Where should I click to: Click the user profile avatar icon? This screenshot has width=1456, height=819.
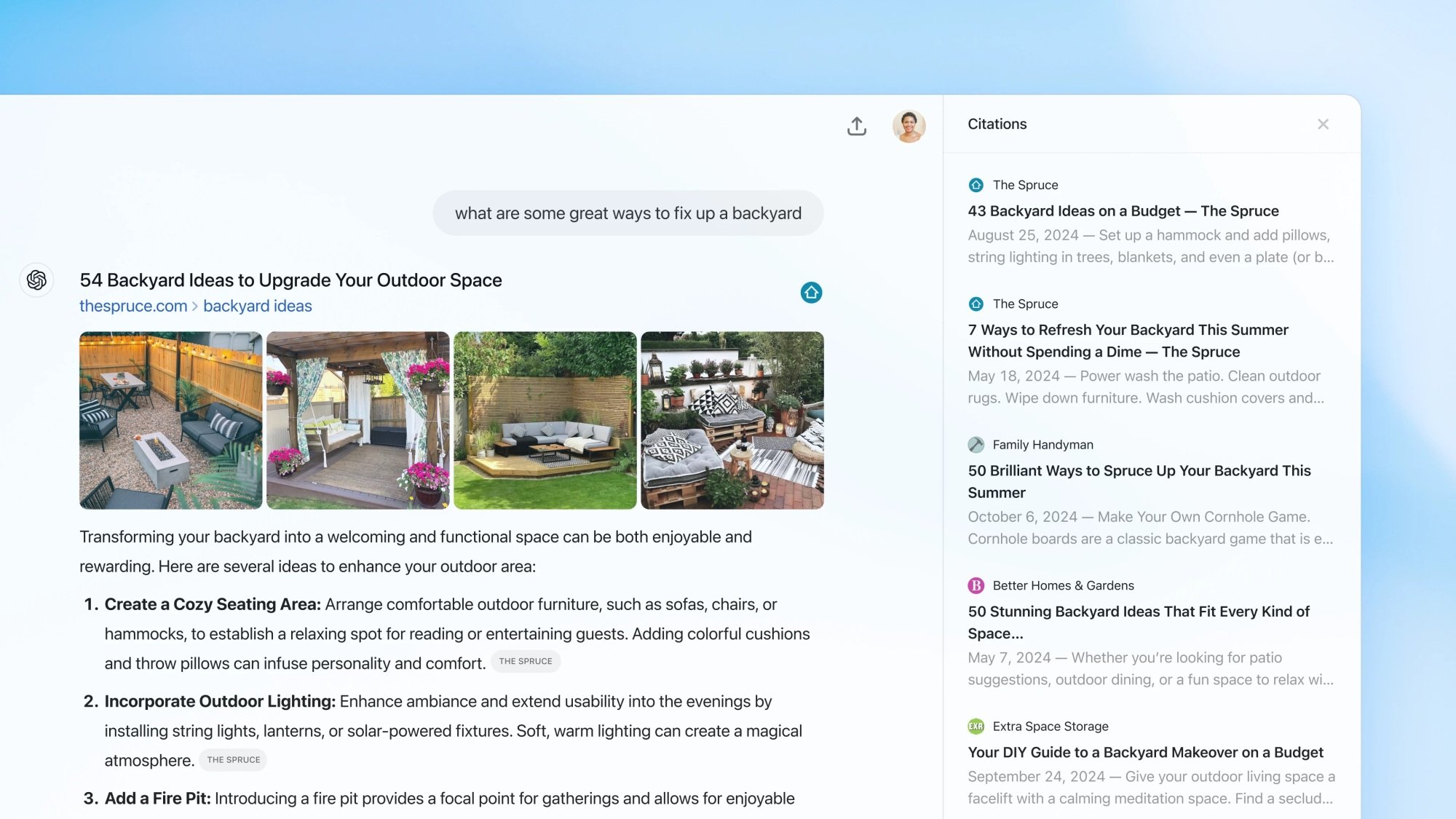point(908,126)
